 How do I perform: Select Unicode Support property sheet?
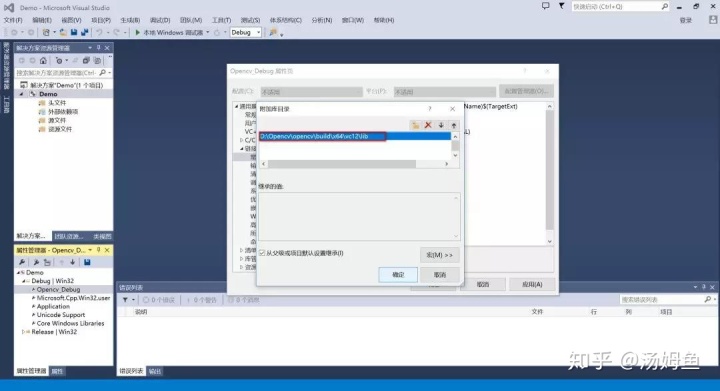[x=61, y=315]
